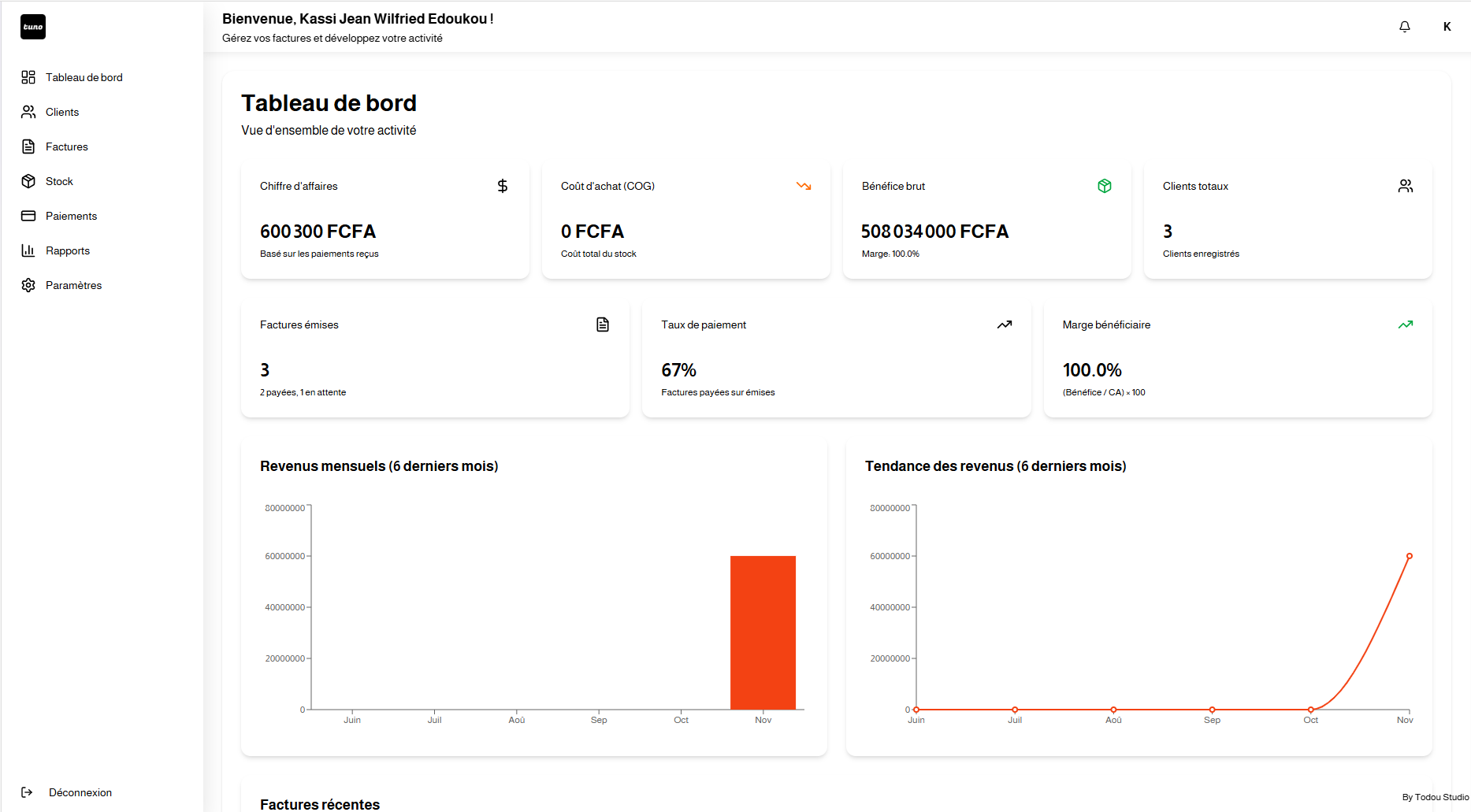Click the clients icon on Clients totaux card
This screenshot has height=812, width=1471.
pyautogui.click(x=1406, y=186)
